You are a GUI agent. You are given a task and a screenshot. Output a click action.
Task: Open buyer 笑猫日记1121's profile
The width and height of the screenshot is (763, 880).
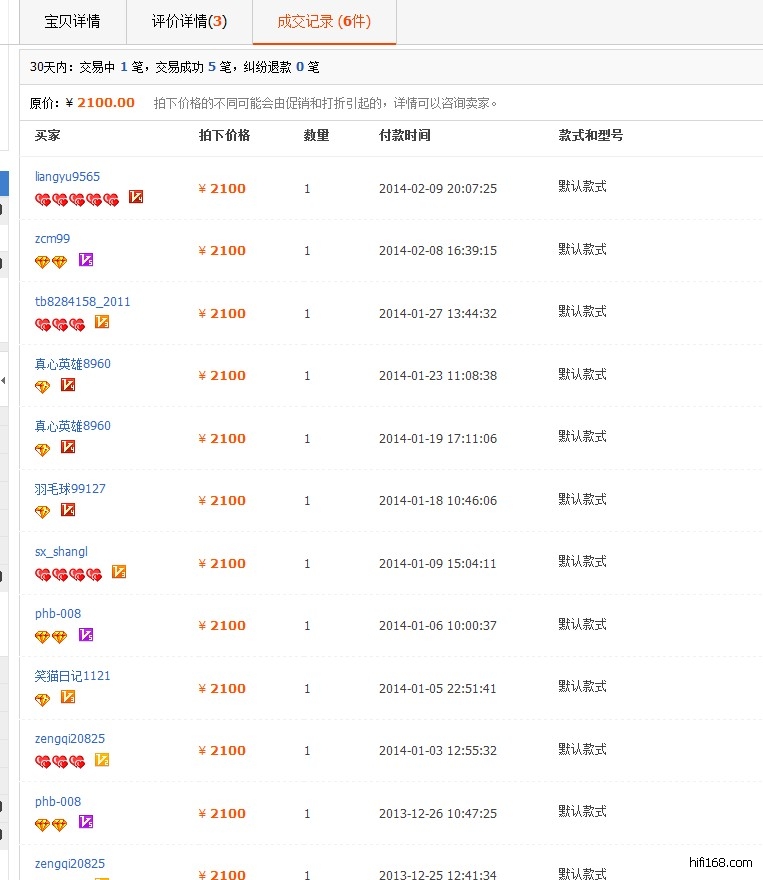[x=72, y=676]
